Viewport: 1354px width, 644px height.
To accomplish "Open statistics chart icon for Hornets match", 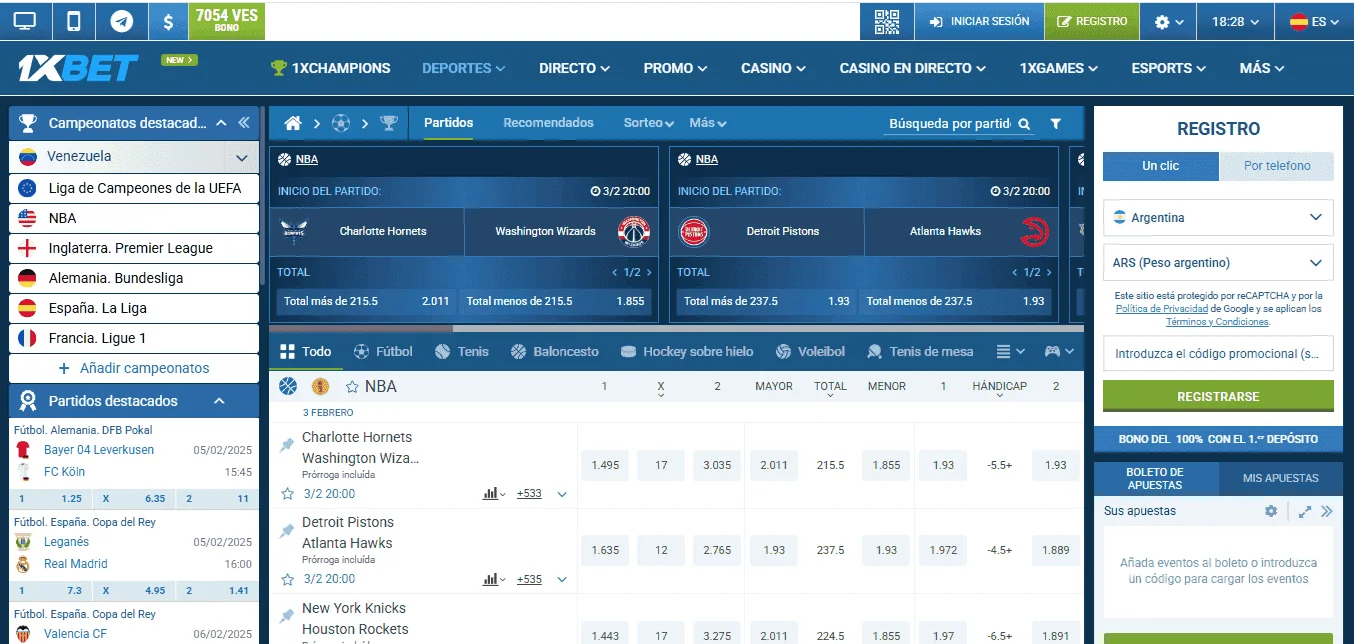I will (494, 493).
